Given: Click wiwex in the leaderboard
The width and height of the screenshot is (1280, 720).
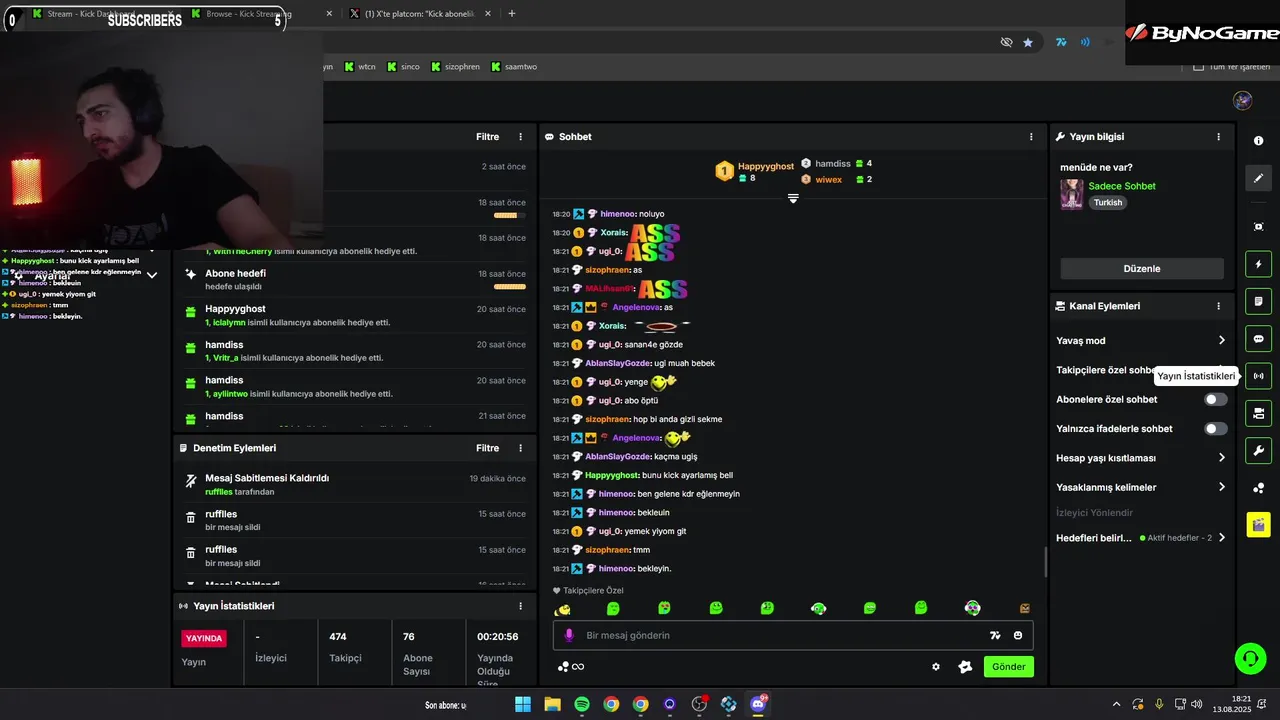Looking at the screenshot, I should pyautogui.click(x=829, y=180).
